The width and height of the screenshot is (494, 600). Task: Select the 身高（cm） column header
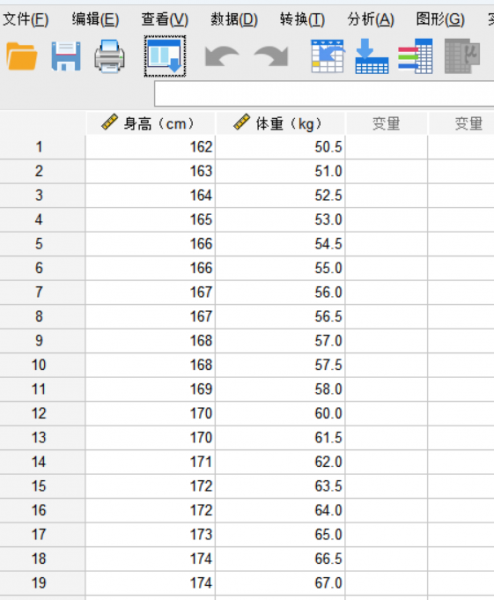[x=150, y=123]
